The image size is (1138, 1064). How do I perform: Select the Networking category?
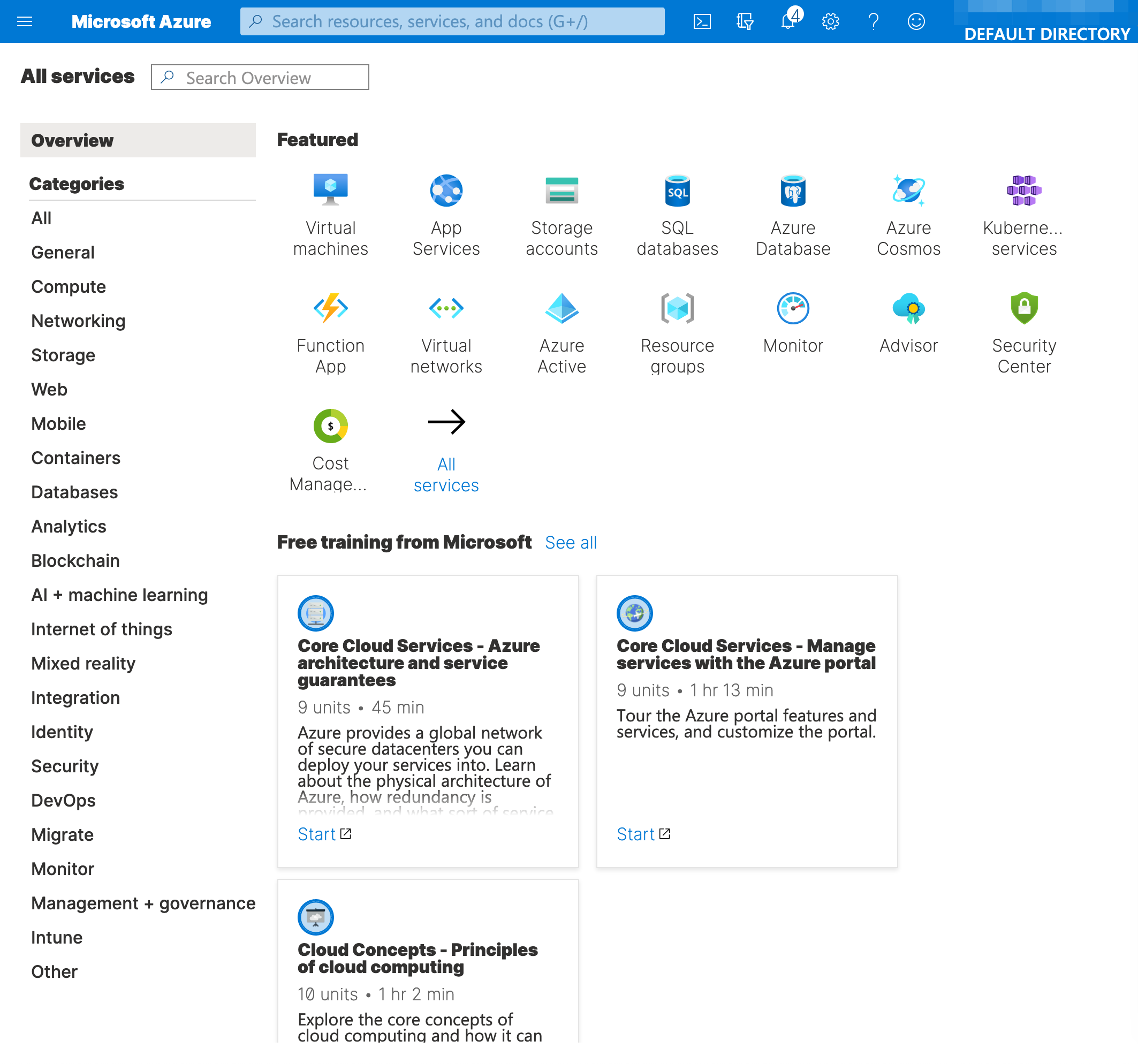pos(79,321)
